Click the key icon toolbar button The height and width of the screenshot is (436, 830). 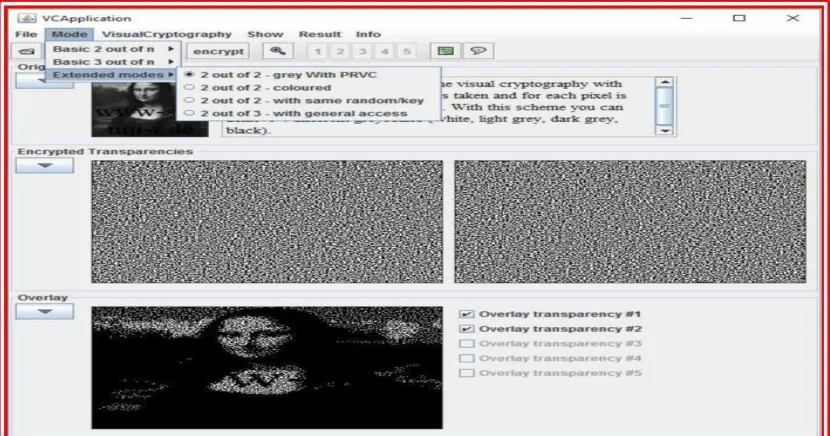(x=278, y=51)
